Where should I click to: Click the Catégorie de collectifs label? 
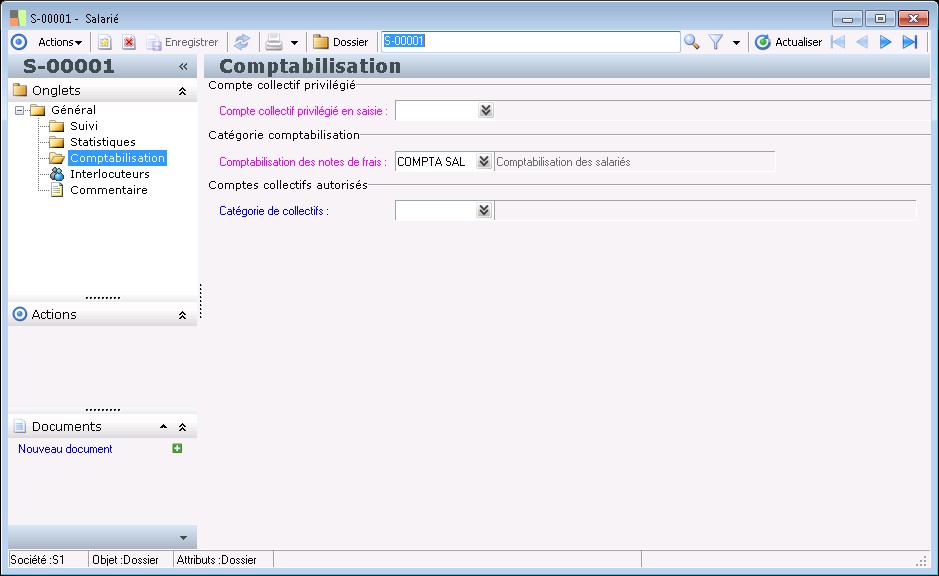point(274,211)
